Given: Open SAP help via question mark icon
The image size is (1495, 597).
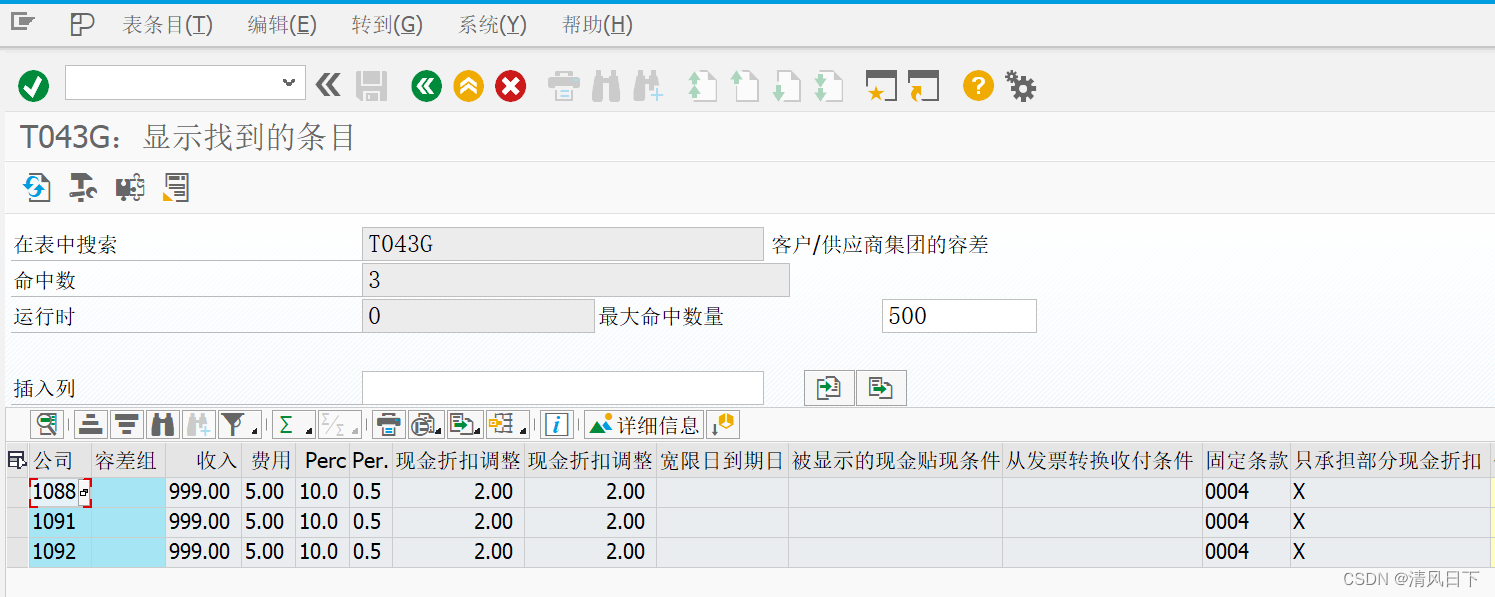Looking at the screenshot, I should click(x=977, y=86).
